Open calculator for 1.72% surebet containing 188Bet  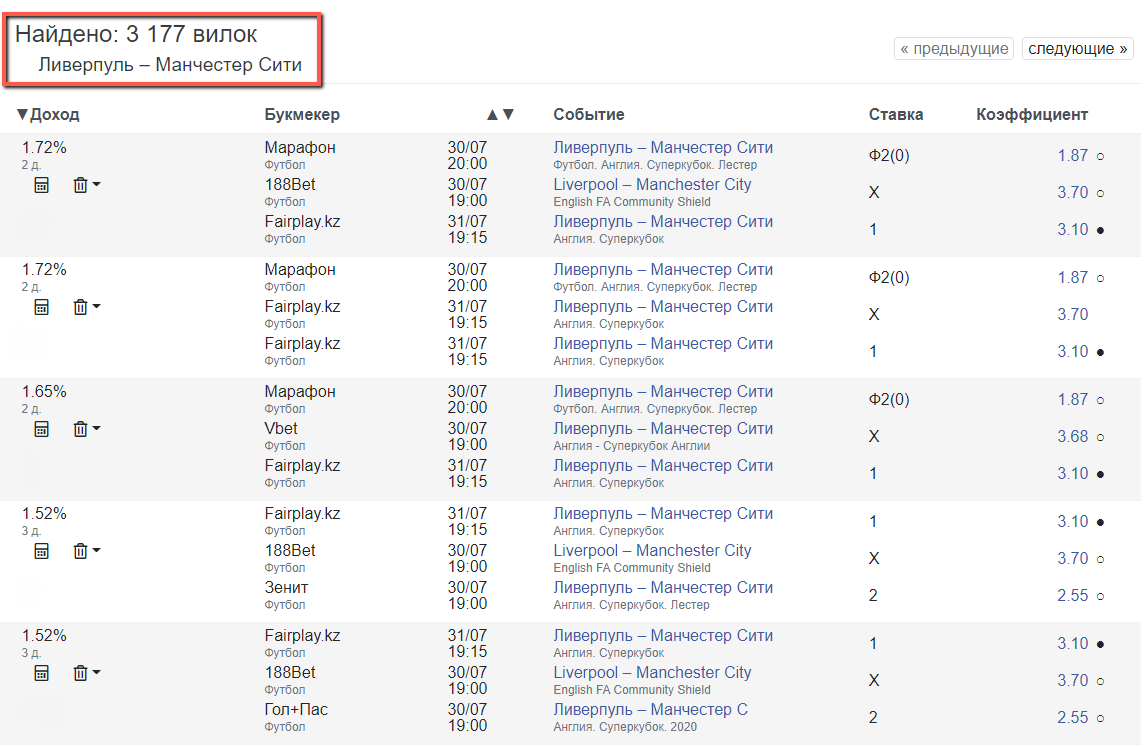[x=42, y=185]
